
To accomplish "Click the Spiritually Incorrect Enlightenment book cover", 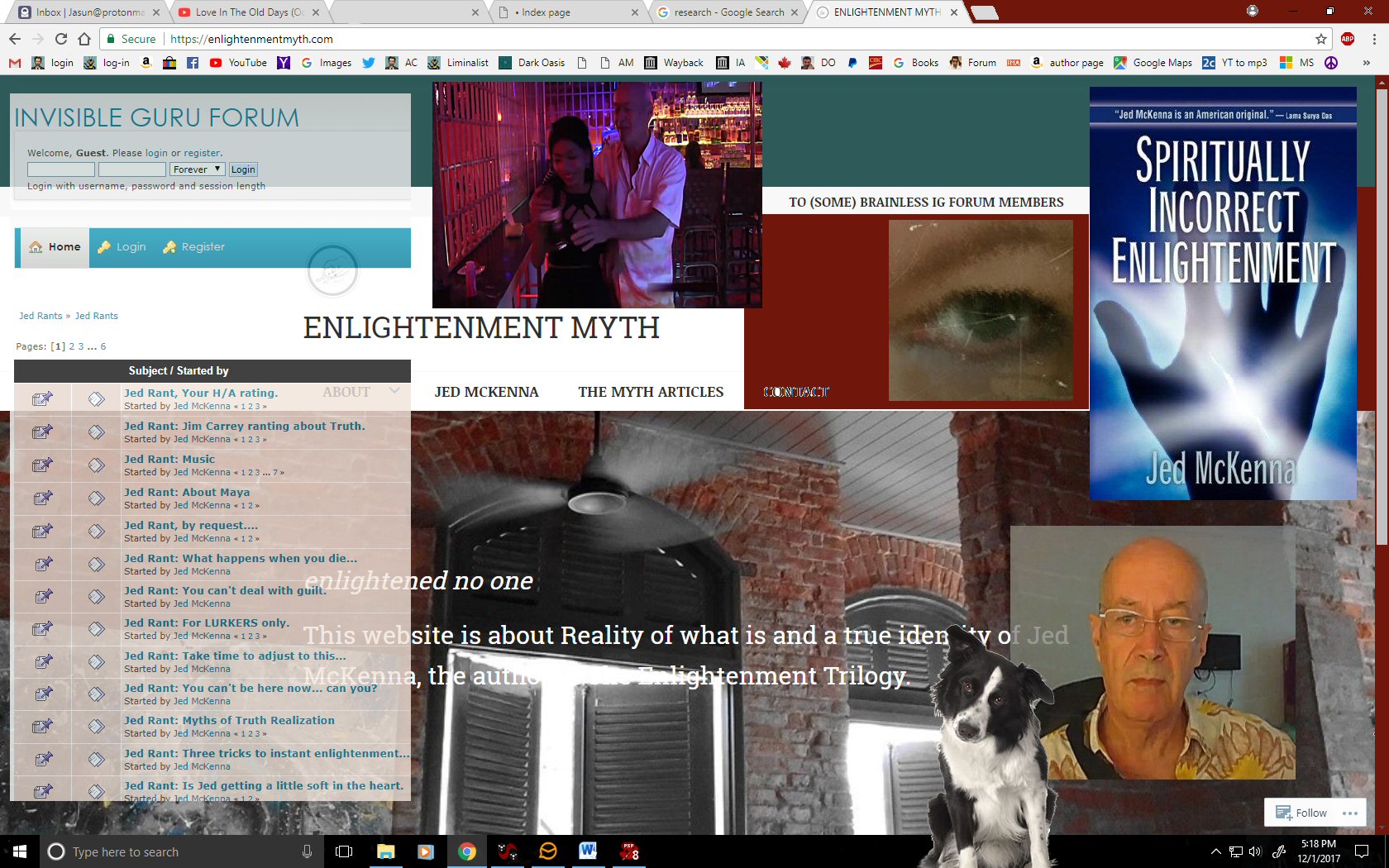I will 1222,293.
